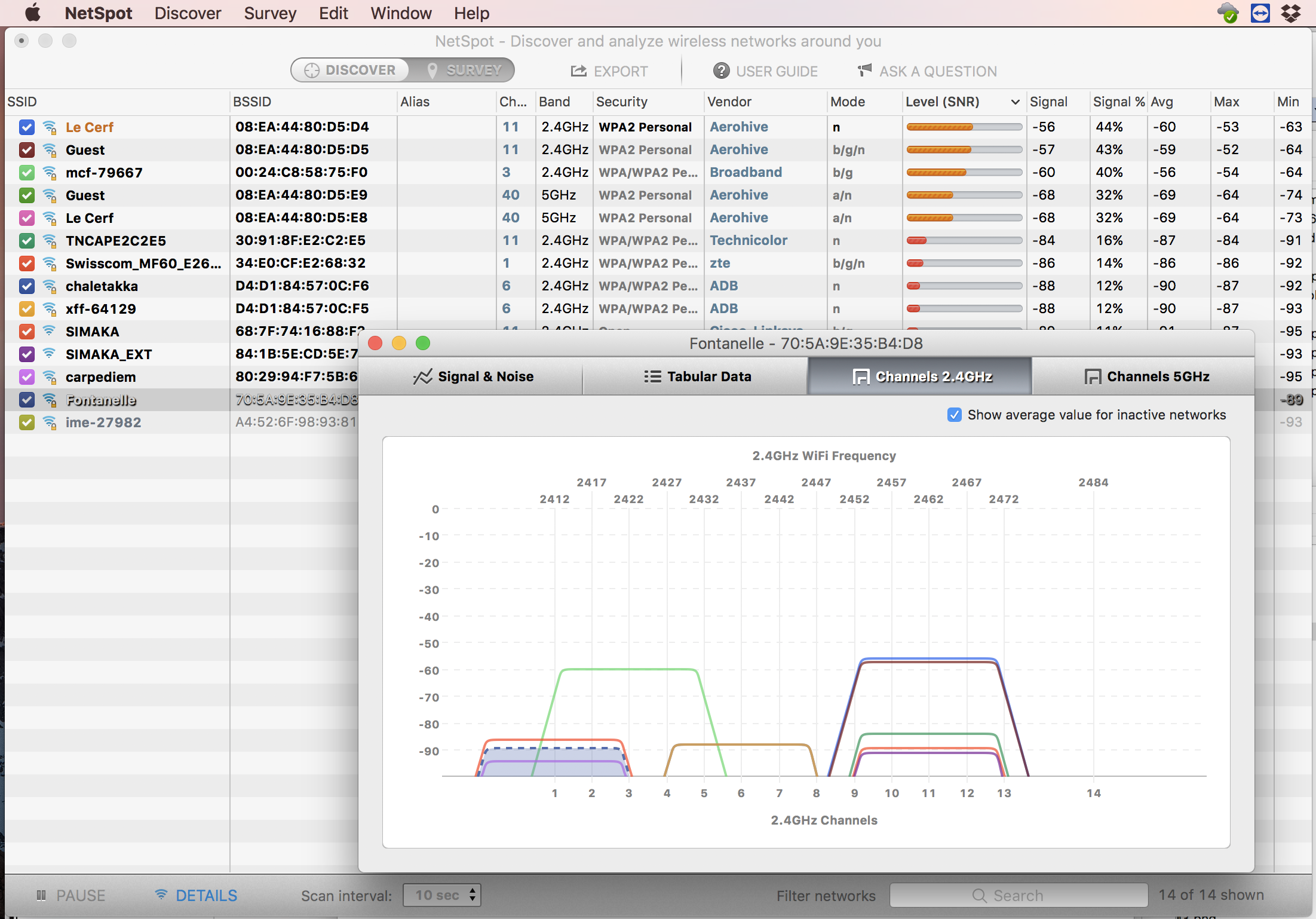
Task: Click the signal level bar for Le Cerf 2.4GHz
Action: pos(964,127)
